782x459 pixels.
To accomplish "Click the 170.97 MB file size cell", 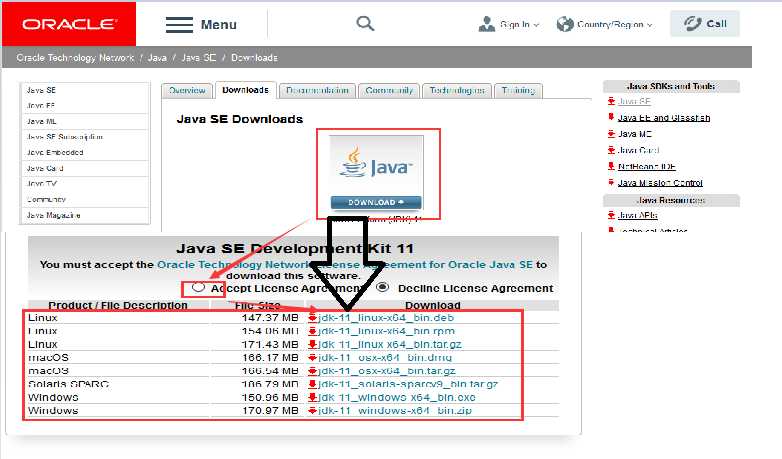I will pos(270,411).
